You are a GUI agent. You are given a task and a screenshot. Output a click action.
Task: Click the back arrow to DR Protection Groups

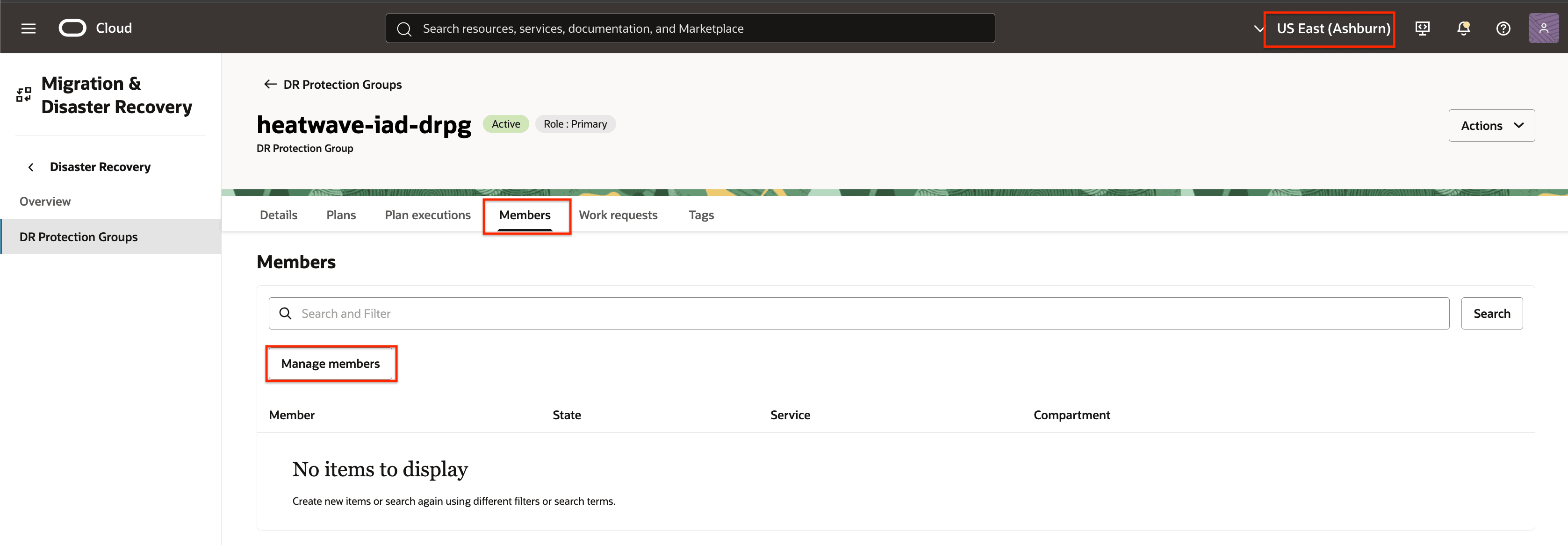[270, 85]
